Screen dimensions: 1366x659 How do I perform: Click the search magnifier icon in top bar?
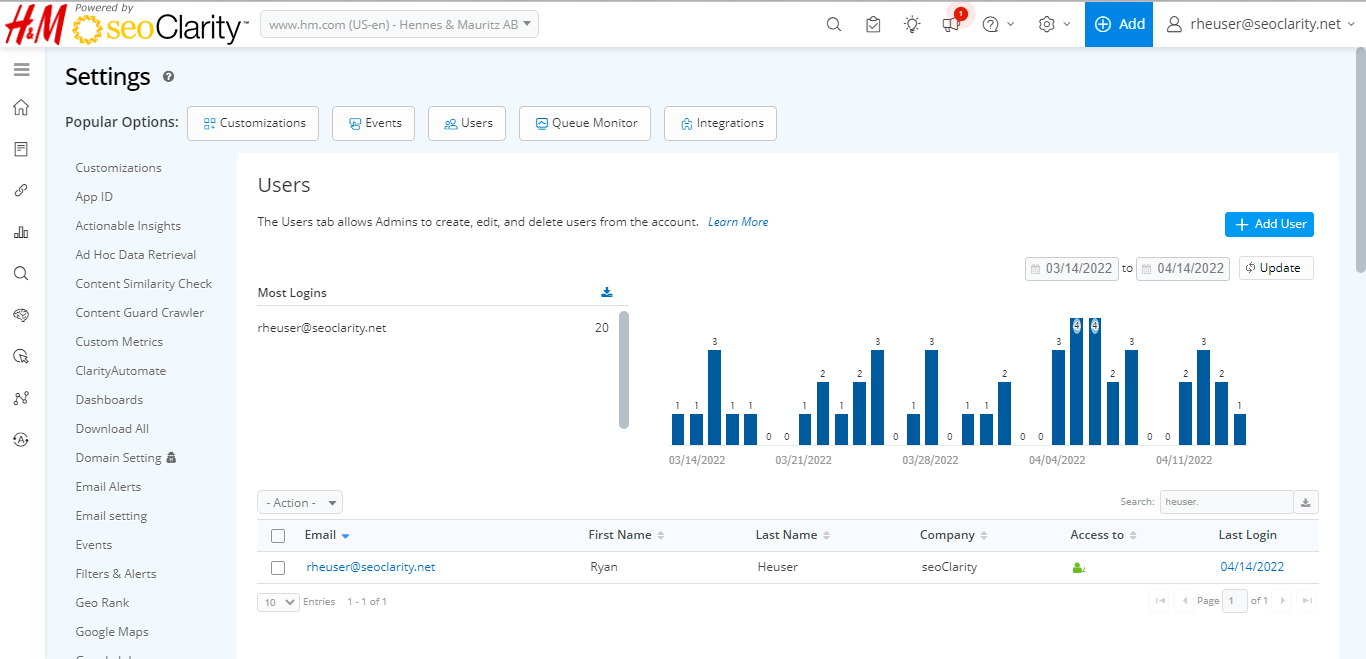pos(833,24)
